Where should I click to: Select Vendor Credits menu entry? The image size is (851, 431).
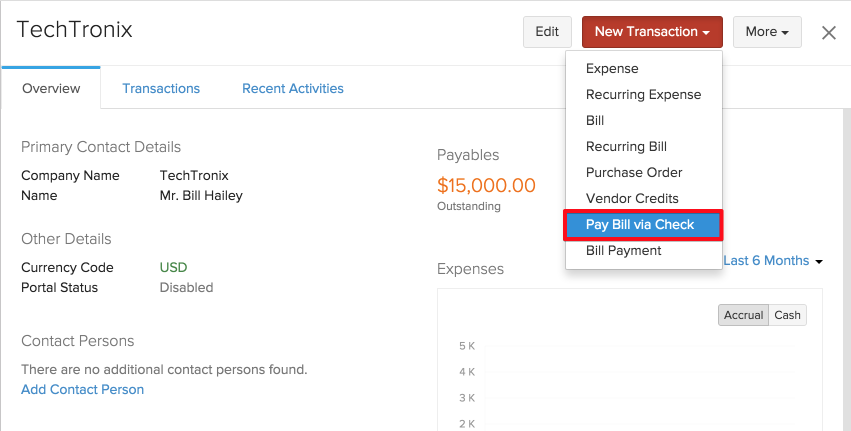632,199
